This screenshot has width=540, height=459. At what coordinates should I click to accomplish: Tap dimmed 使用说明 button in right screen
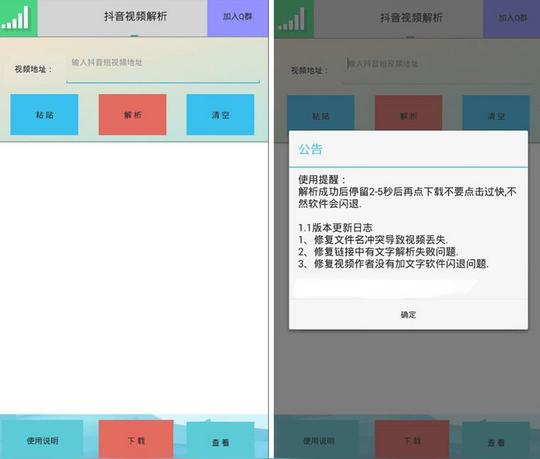[x=319, y=440]
